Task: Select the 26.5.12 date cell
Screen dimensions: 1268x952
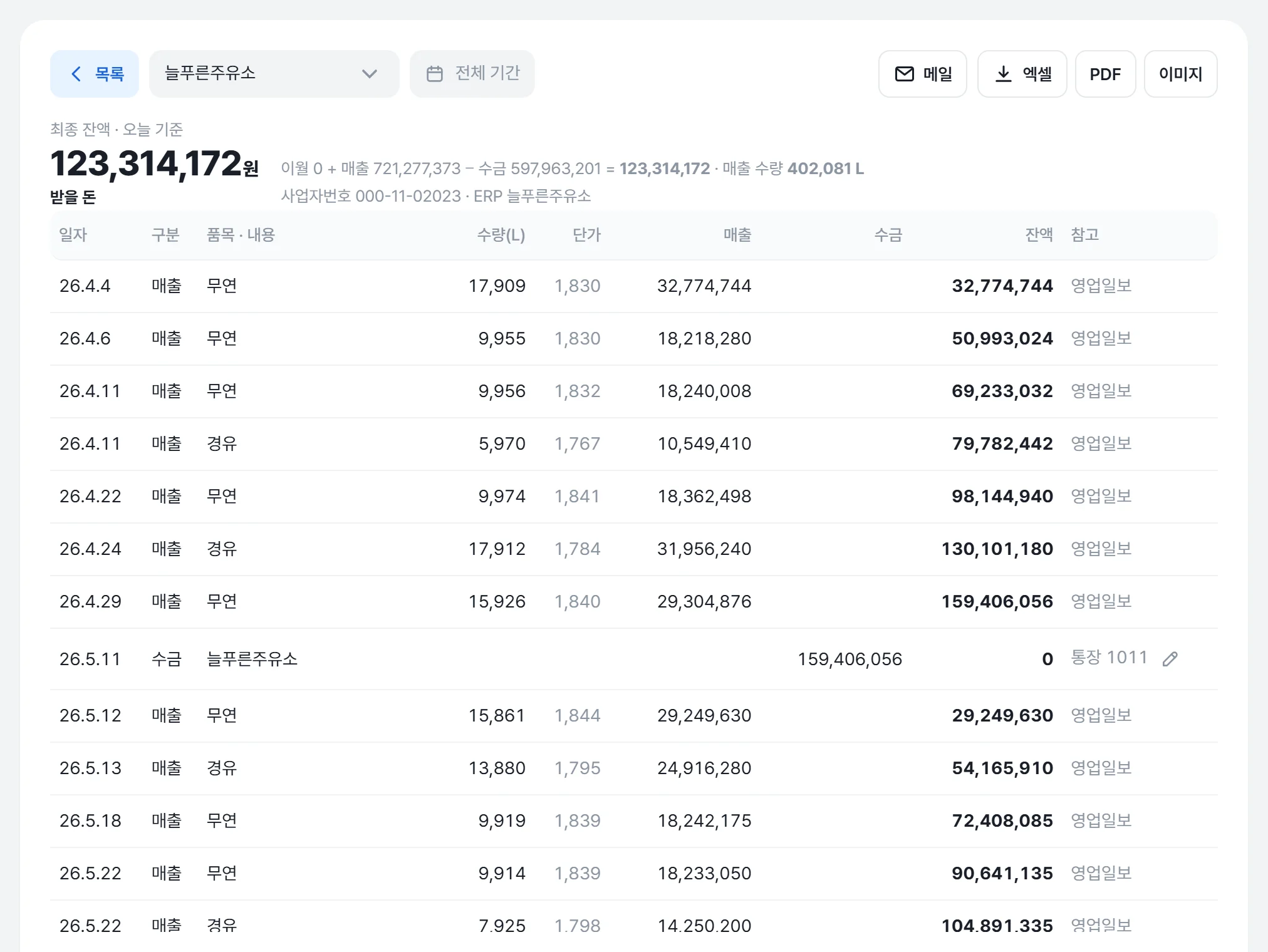Action: pyautogui.click(x=90, y=716)
